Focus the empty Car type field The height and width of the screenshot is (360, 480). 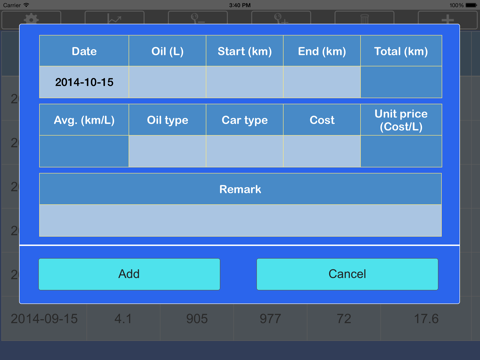click(x=245, y=151)
